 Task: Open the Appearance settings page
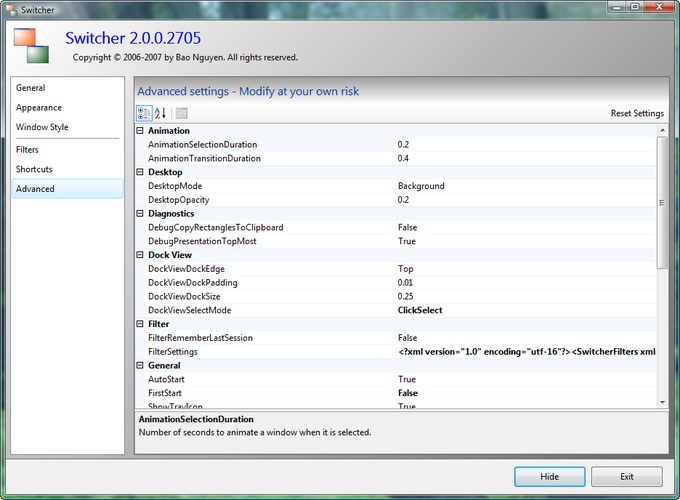click(68, 108)
